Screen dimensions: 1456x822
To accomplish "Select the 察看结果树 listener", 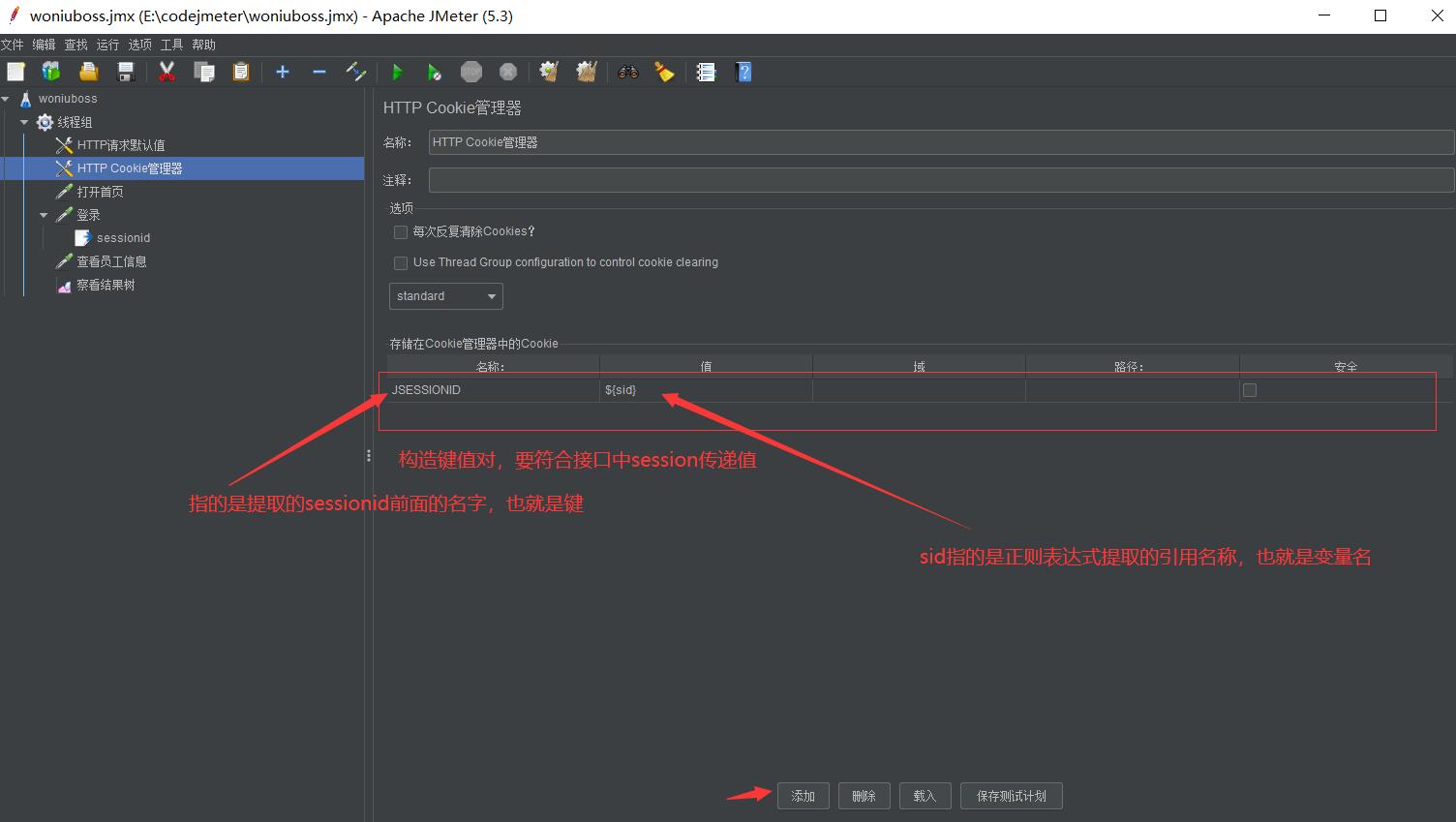I will click(x=106, y=286).
